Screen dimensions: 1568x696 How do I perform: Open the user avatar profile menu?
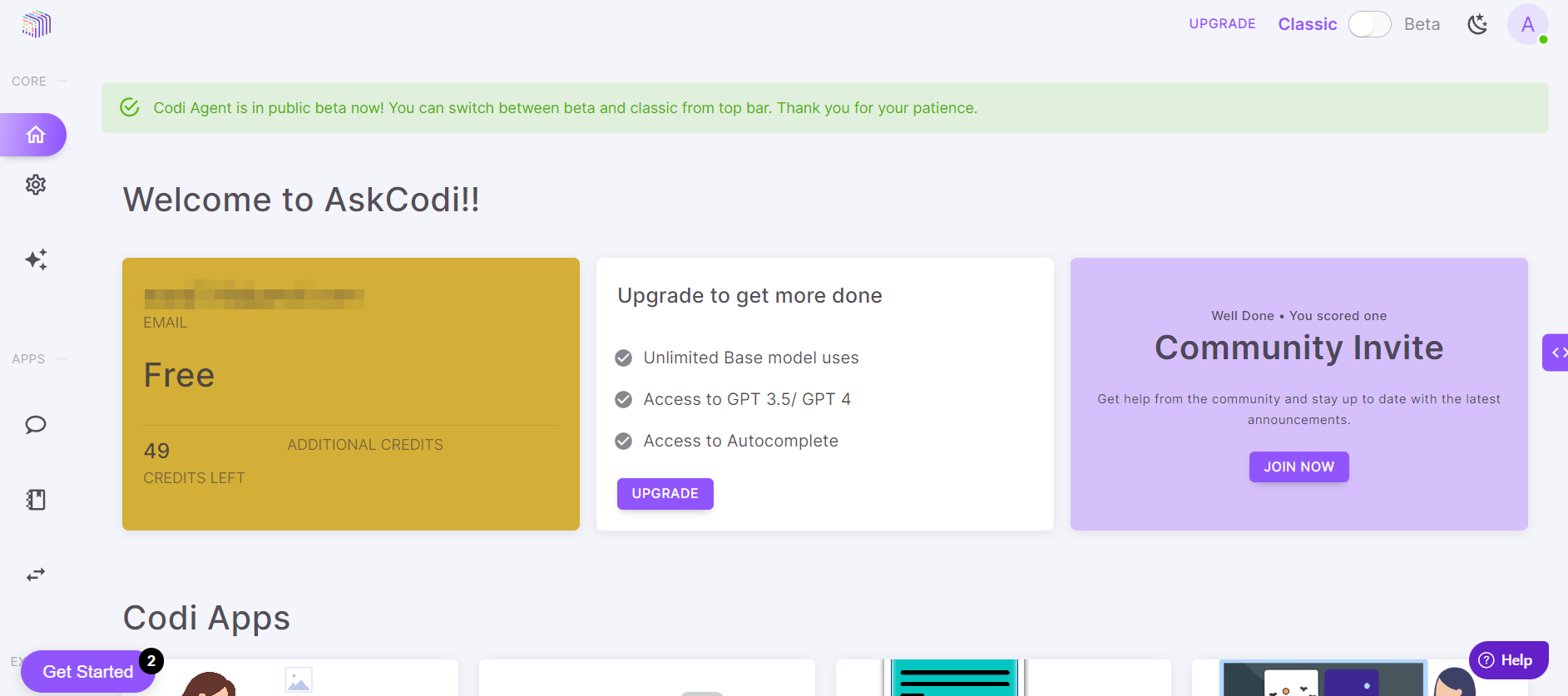pyautogui.click(x=1528, y=24)
